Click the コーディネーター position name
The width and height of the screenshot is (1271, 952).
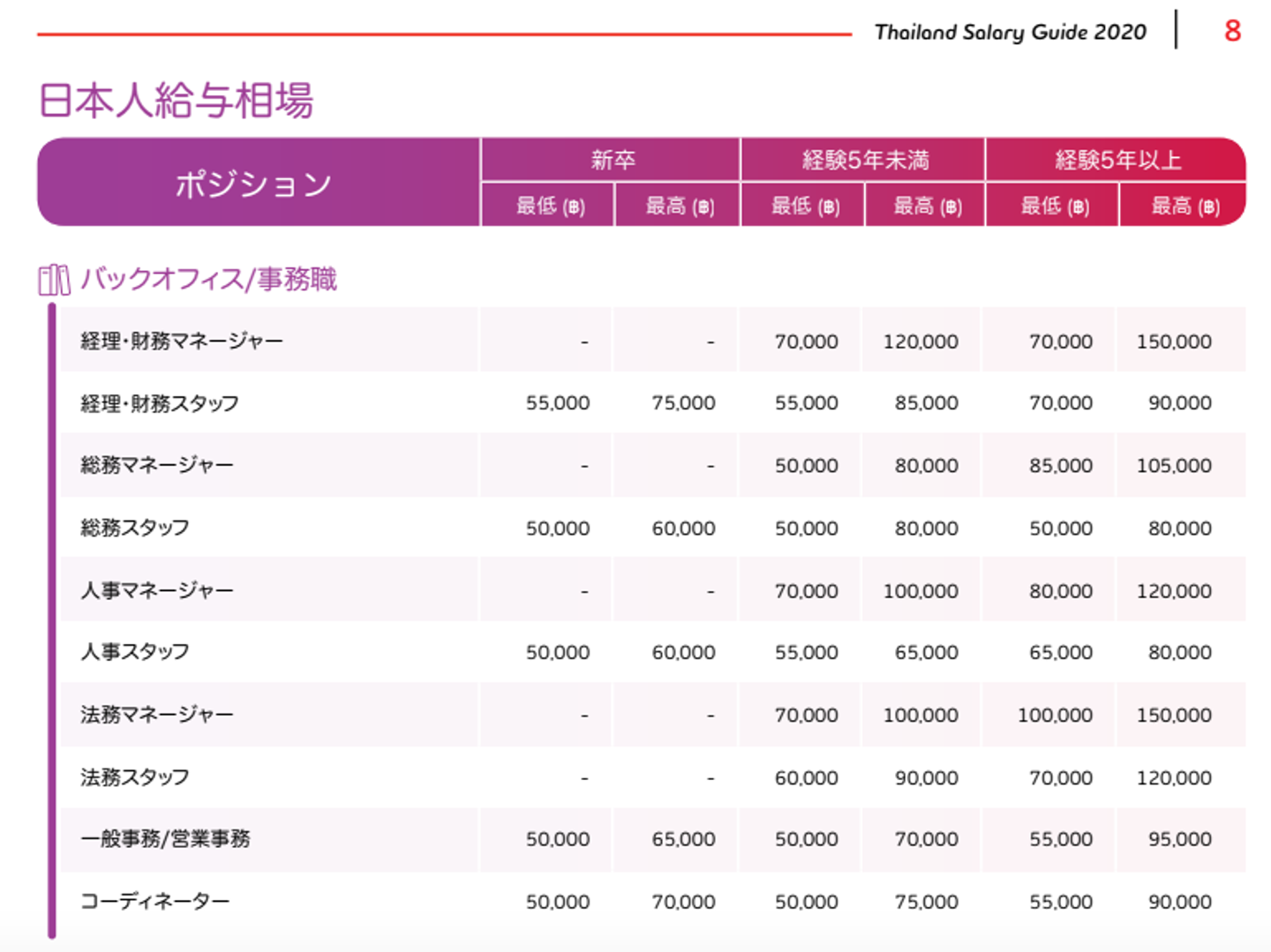click(x=154, y=901)
